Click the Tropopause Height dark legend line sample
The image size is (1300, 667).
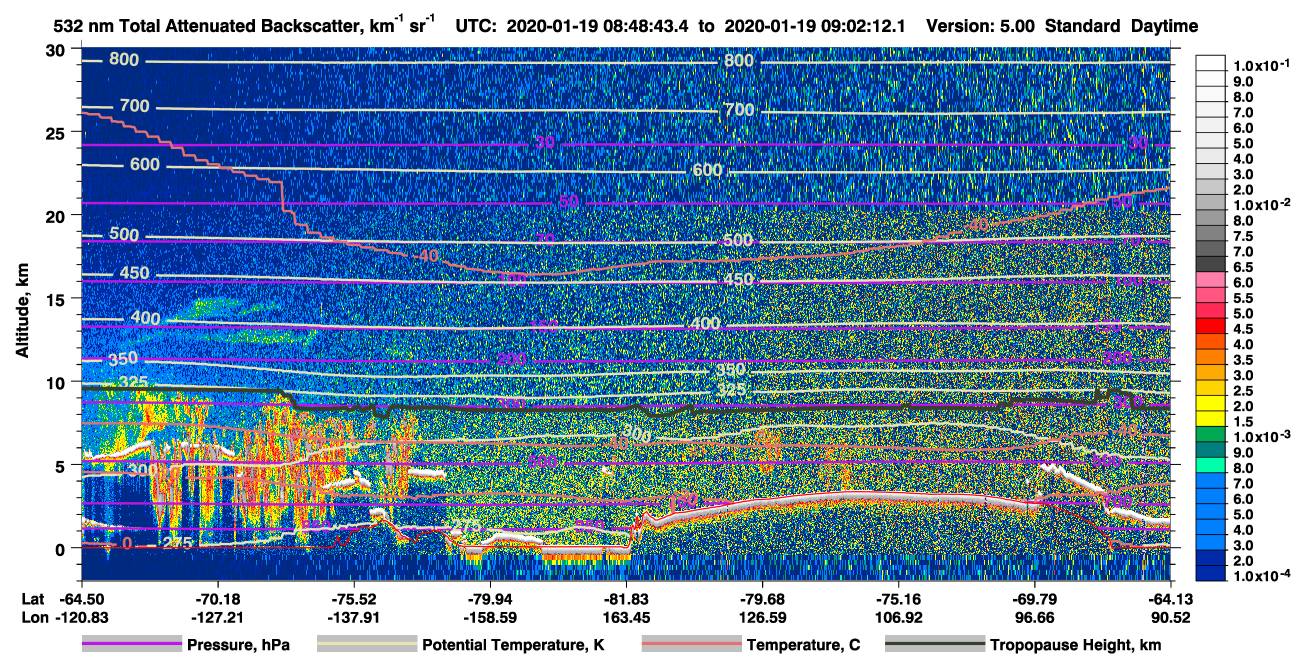[x=934, y=645]
